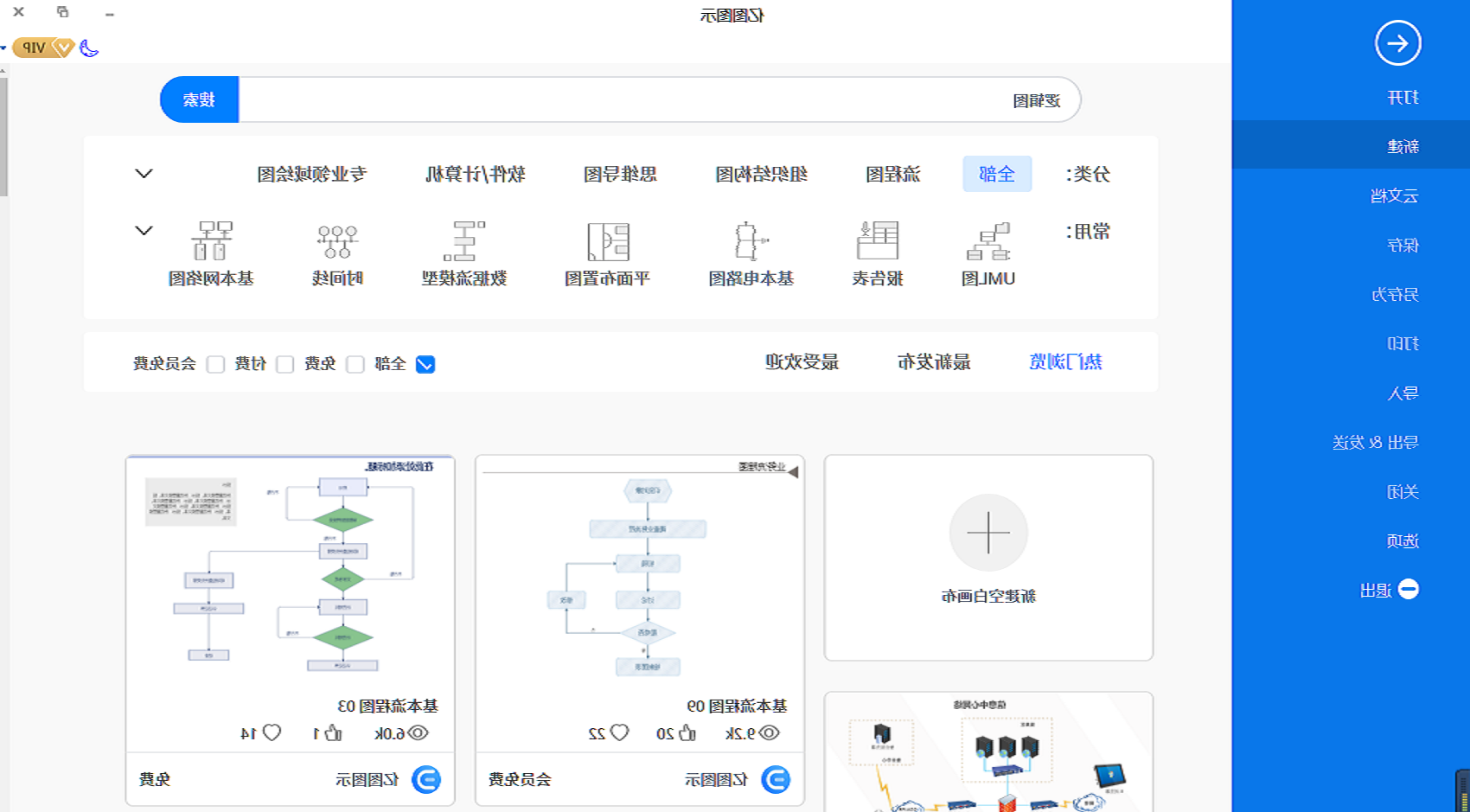Screen dimensions: 1470x812
Task: Select the 全部 category tab
Action: (997, 174)
